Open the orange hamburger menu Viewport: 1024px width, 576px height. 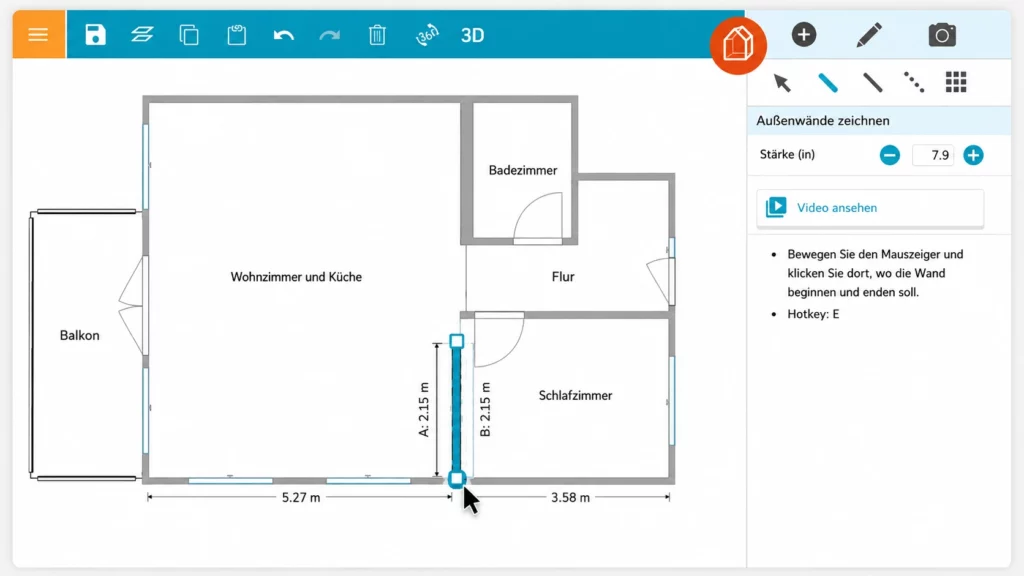[x=39, y=35]
